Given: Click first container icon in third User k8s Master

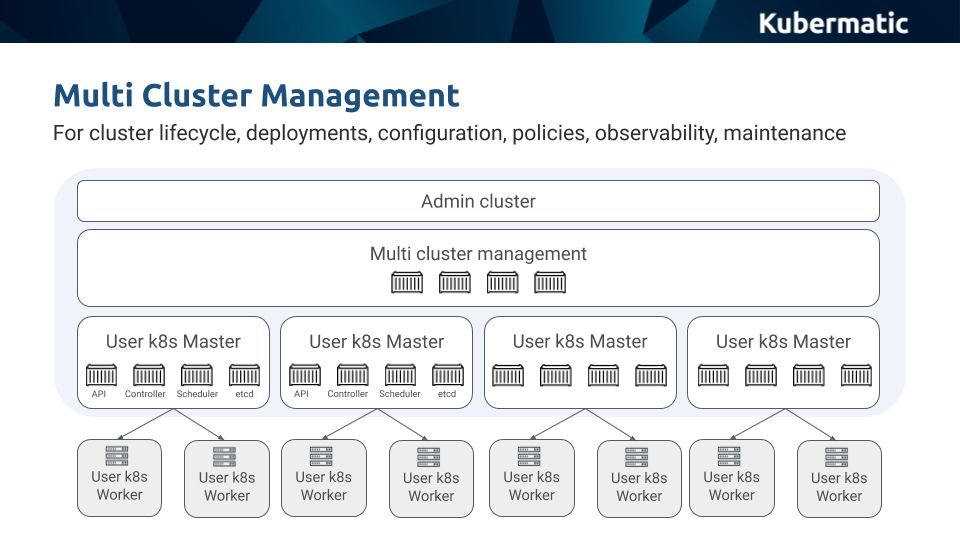Looking at the screenshot, I should coord(508,376).
